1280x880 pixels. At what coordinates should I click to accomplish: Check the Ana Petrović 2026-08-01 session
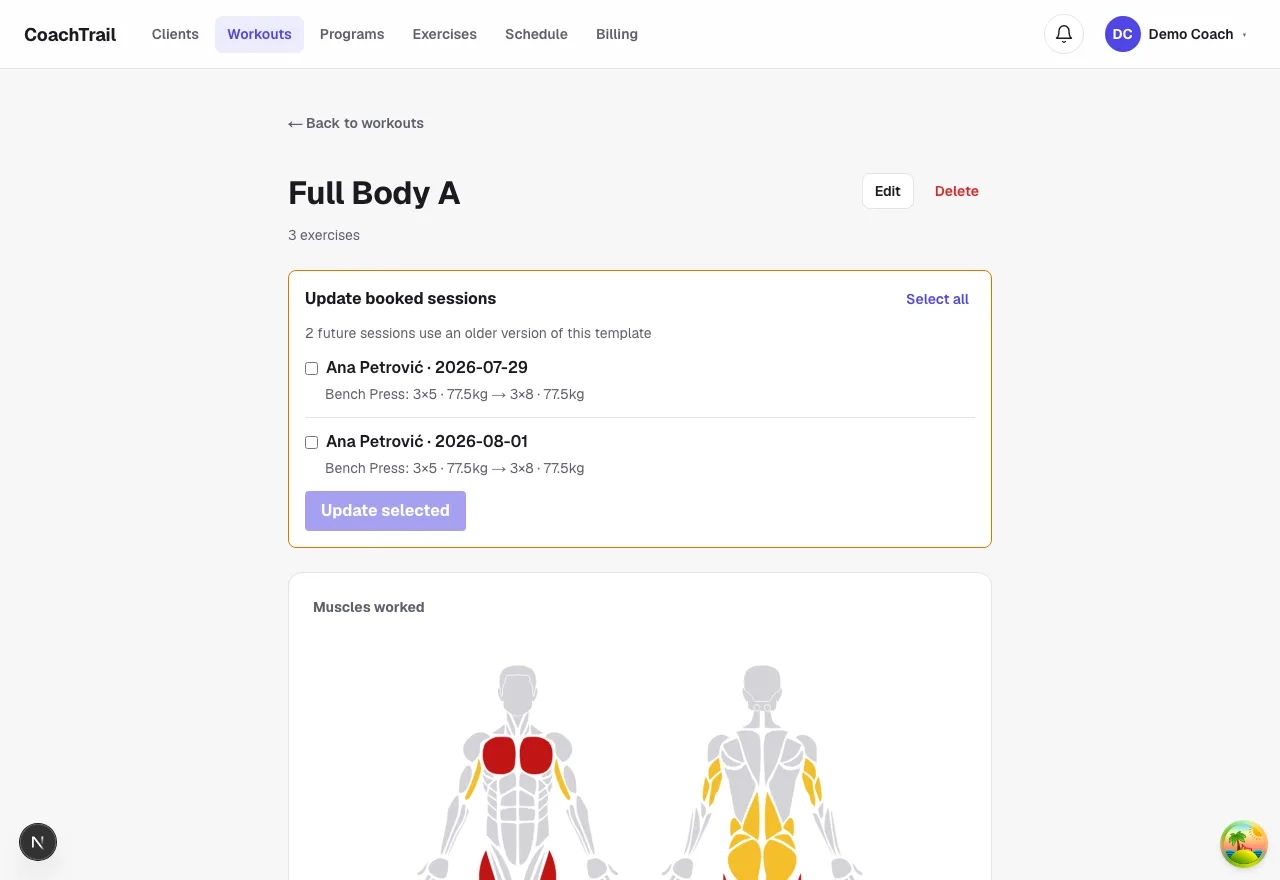(x=312, y=442)
